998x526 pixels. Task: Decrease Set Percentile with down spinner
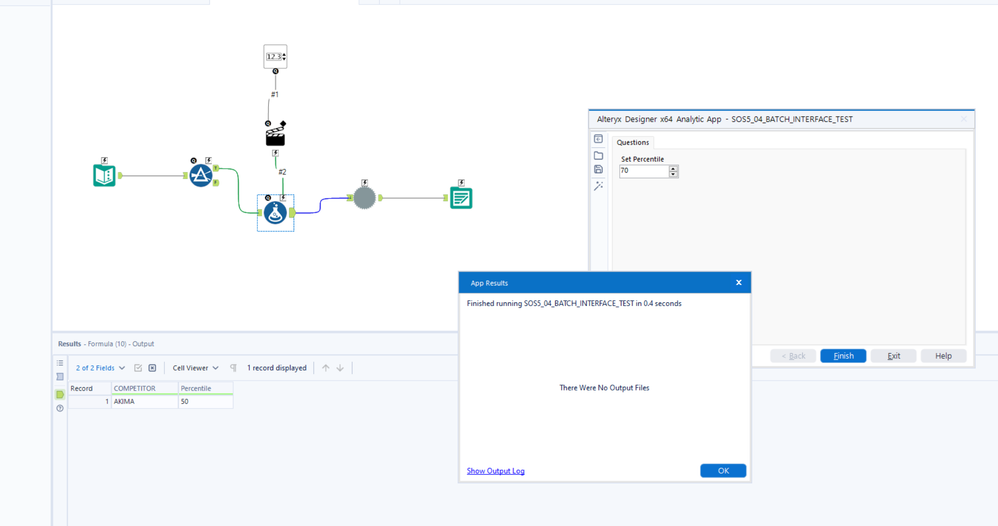coord(673,174)
